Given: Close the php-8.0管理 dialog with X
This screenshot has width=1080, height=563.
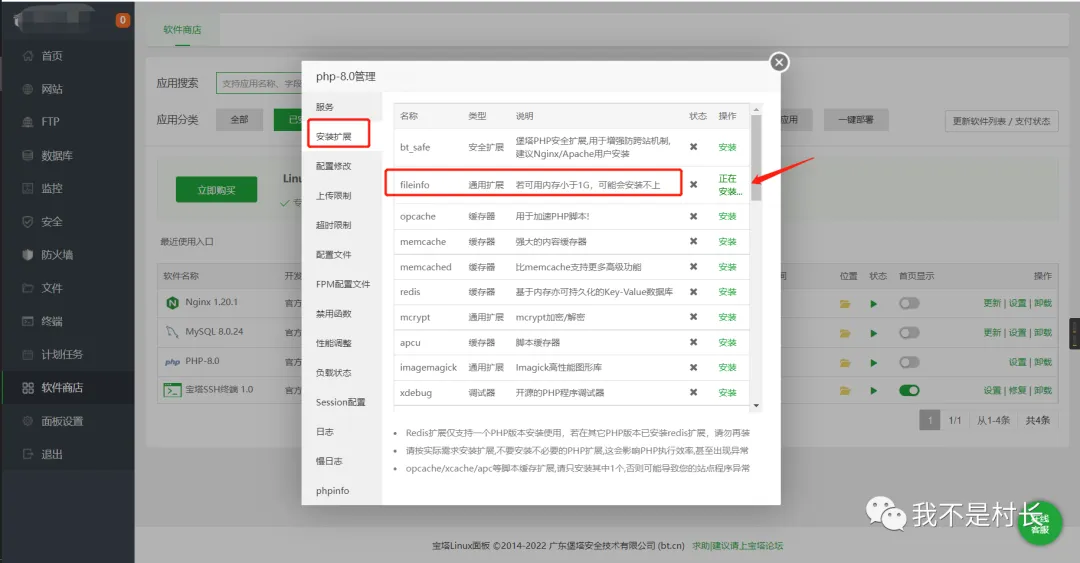Looking at the screenshot, I should coord(779,62).
